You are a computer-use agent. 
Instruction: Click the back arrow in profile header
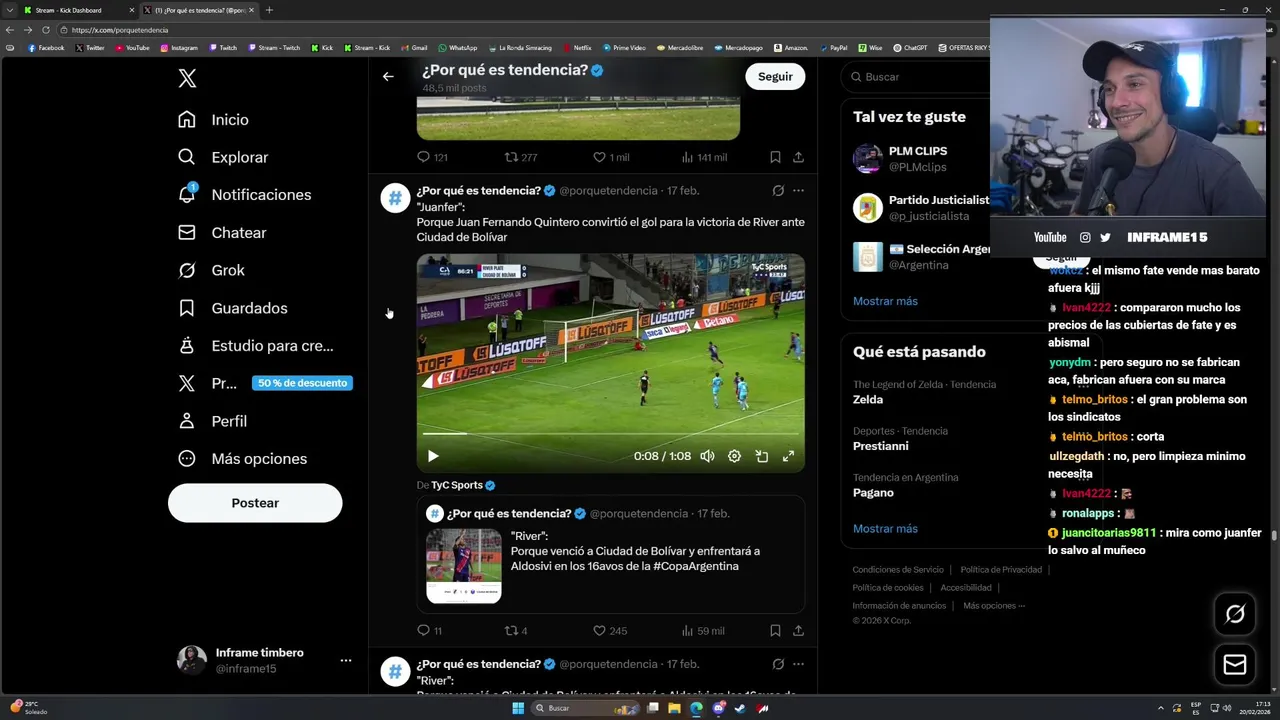click(388, 76)
